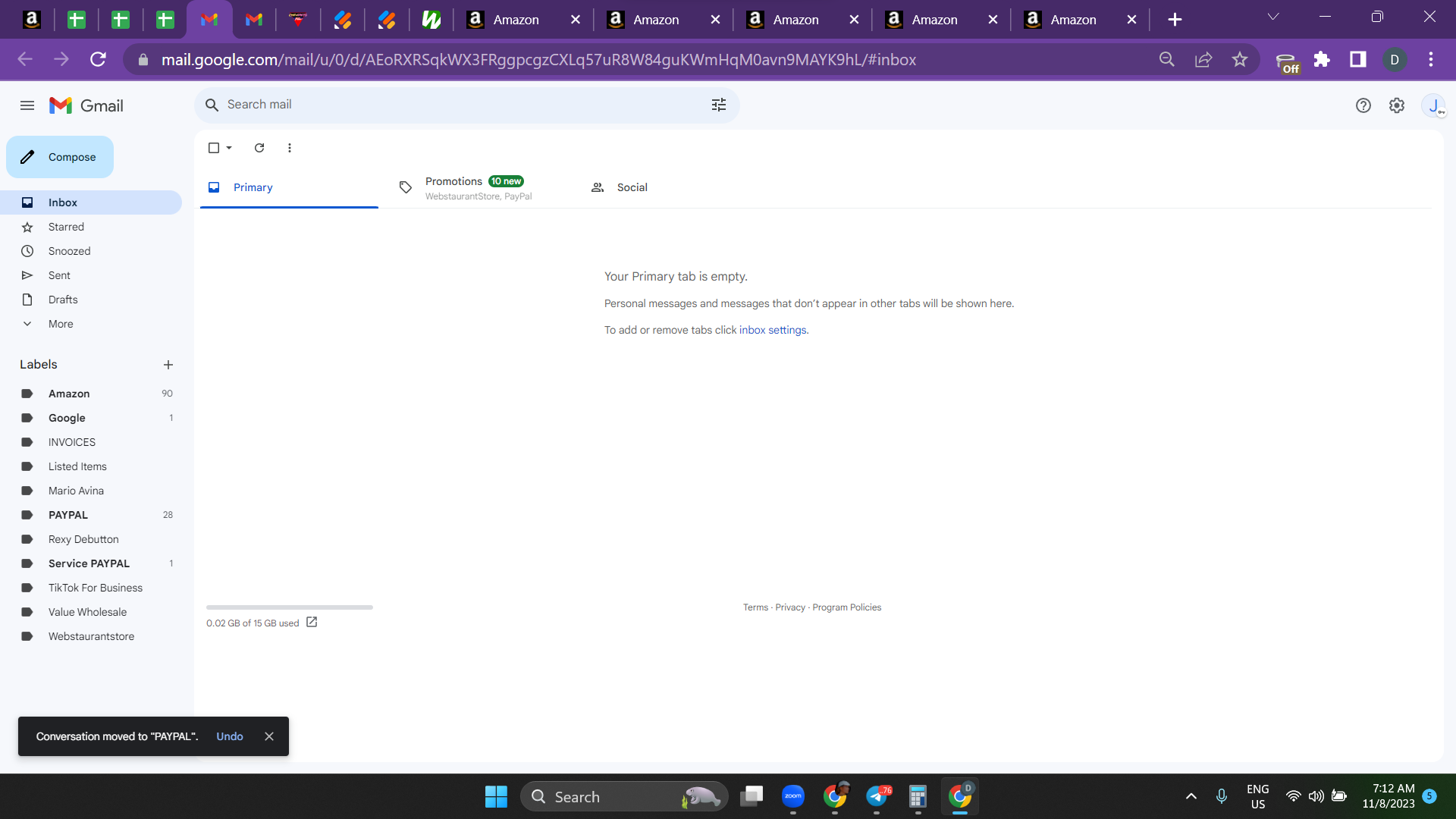This screenshot has height=819, width=1456.
Task: Create a new label with plus icon
Action: [168, 365]
